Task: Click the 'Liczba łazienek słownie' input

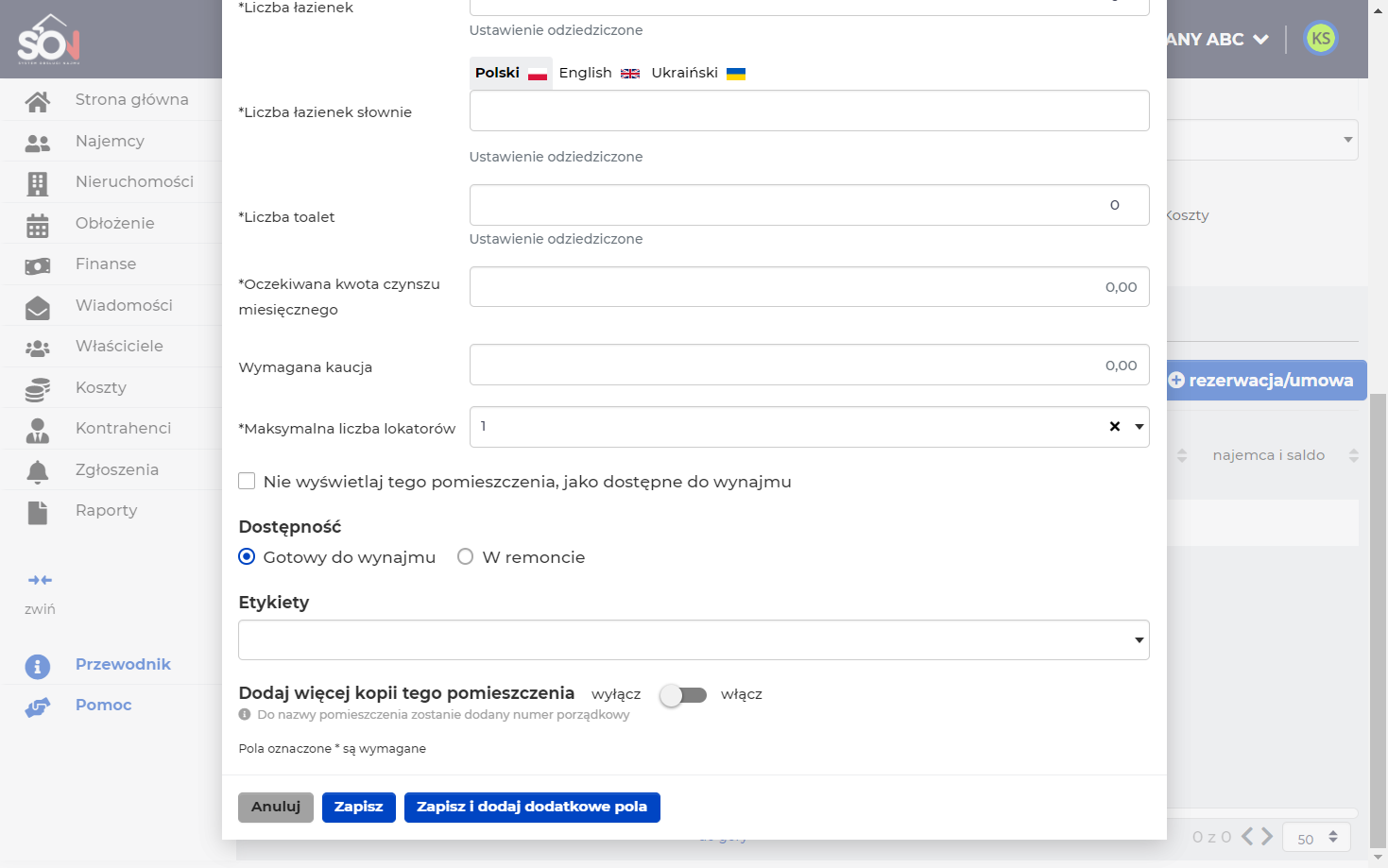Action: (810, 111)
